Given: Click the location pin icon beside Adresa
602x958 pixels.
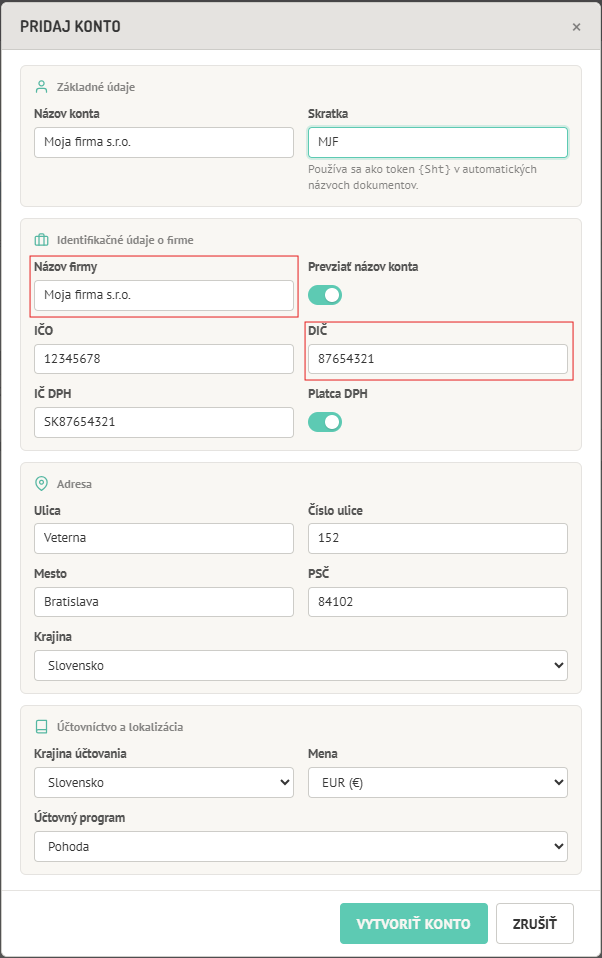Looking at the screenshot, I should click(x=41, y=483).
